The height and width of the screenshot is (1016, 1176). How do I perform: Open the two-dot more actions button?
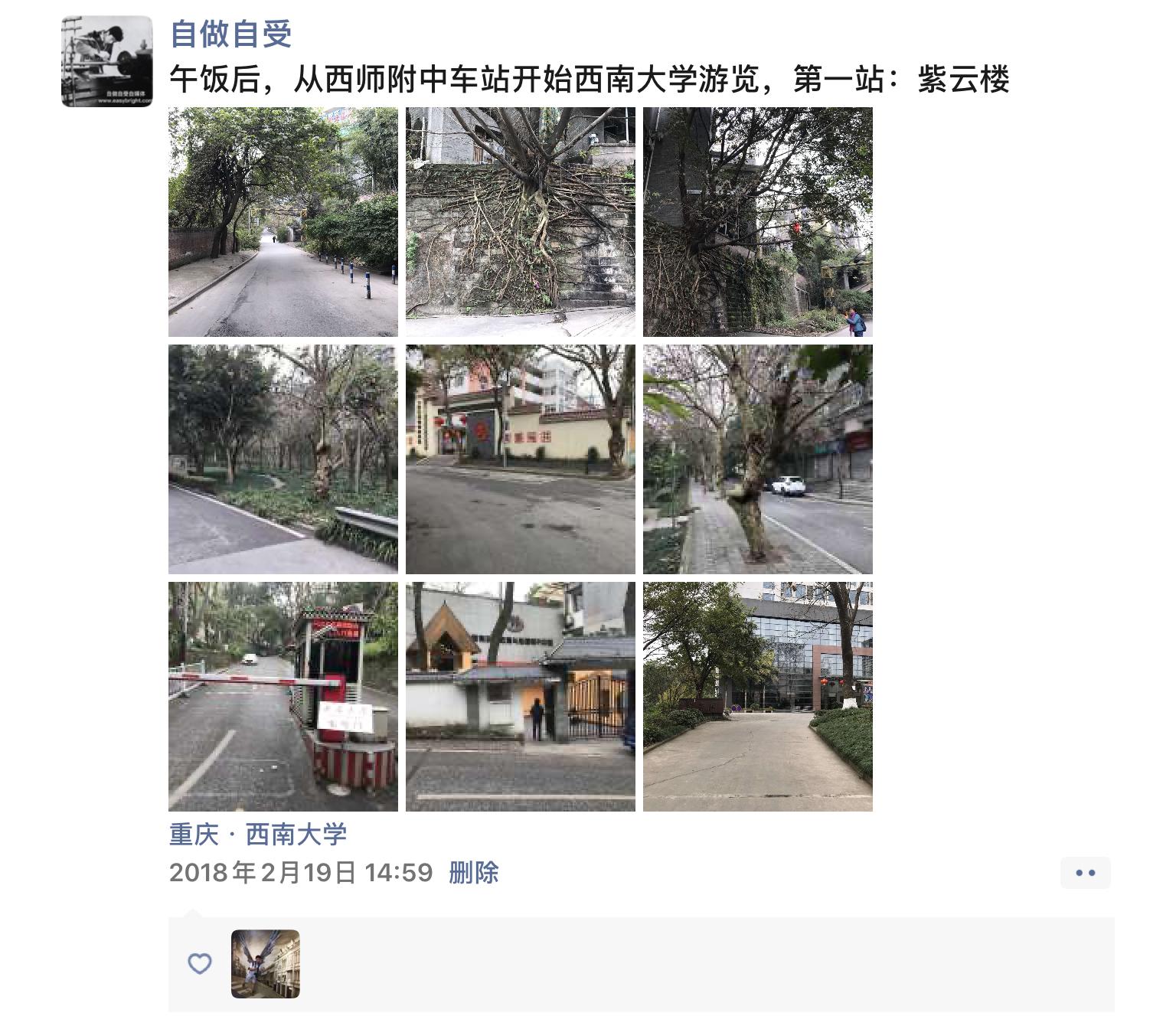click(x=1086, y=873)
